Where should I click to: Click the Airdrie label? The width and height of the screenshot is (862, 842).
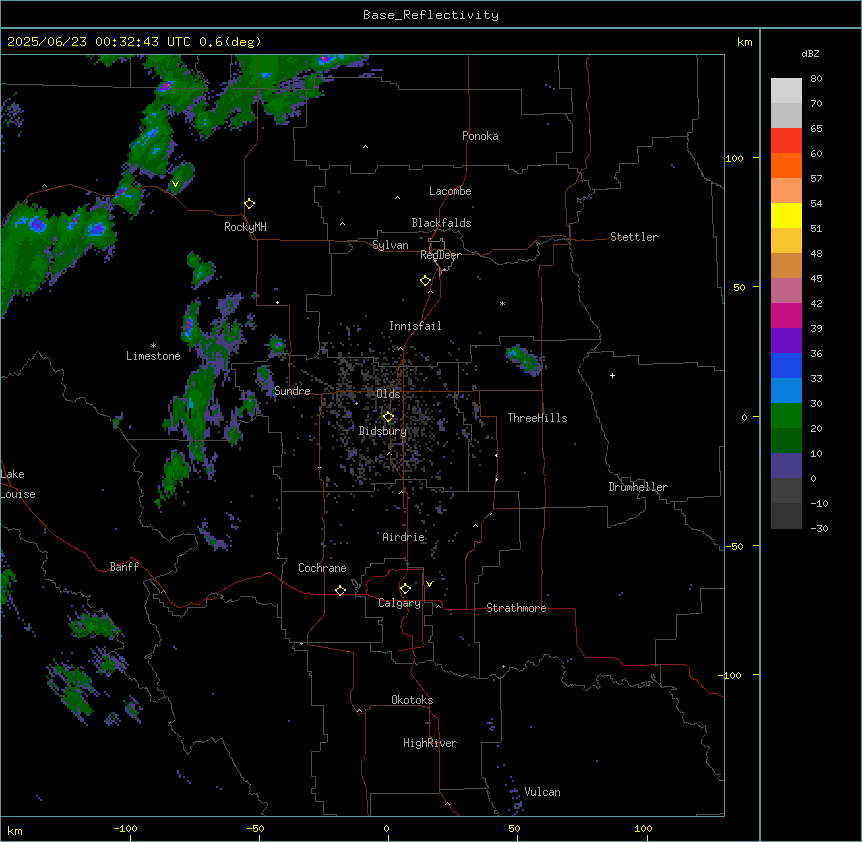pyautogui.click(x=404, y=537)
